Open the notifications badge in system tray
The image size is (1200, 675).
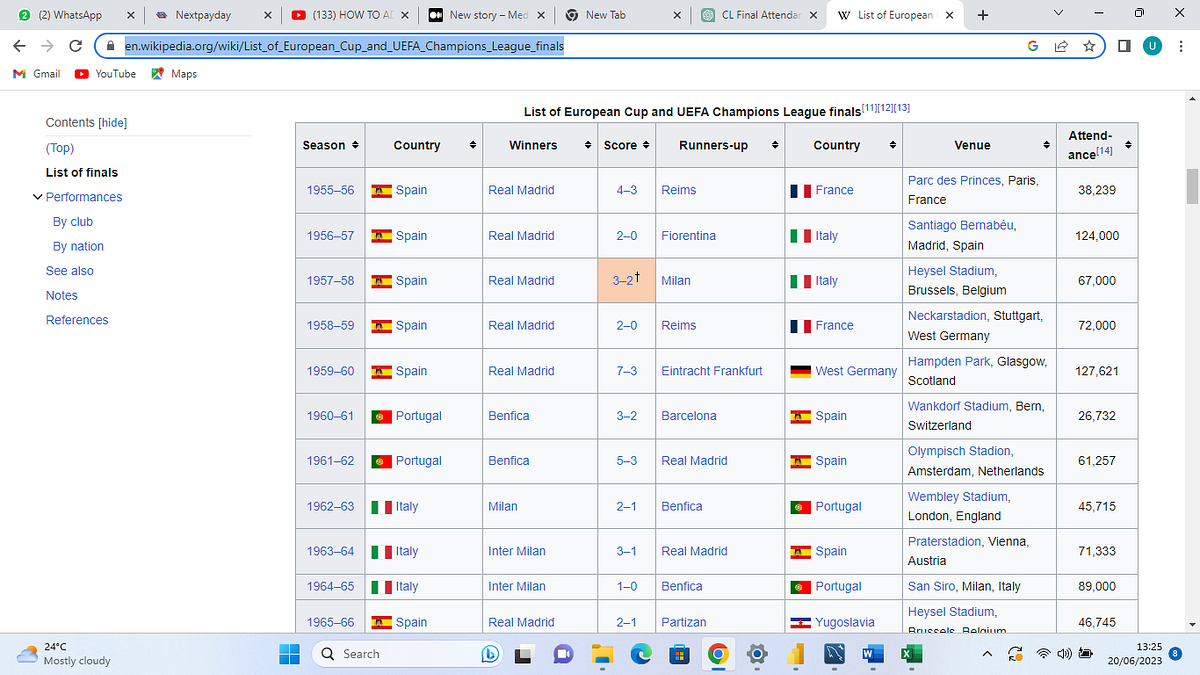[x=1176, y=654]
